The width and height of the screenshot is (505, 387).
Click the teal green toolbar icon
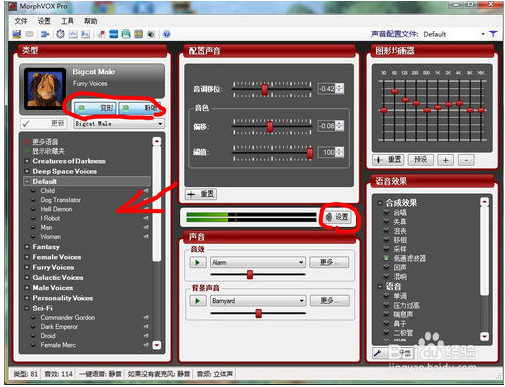coord(126,34)
